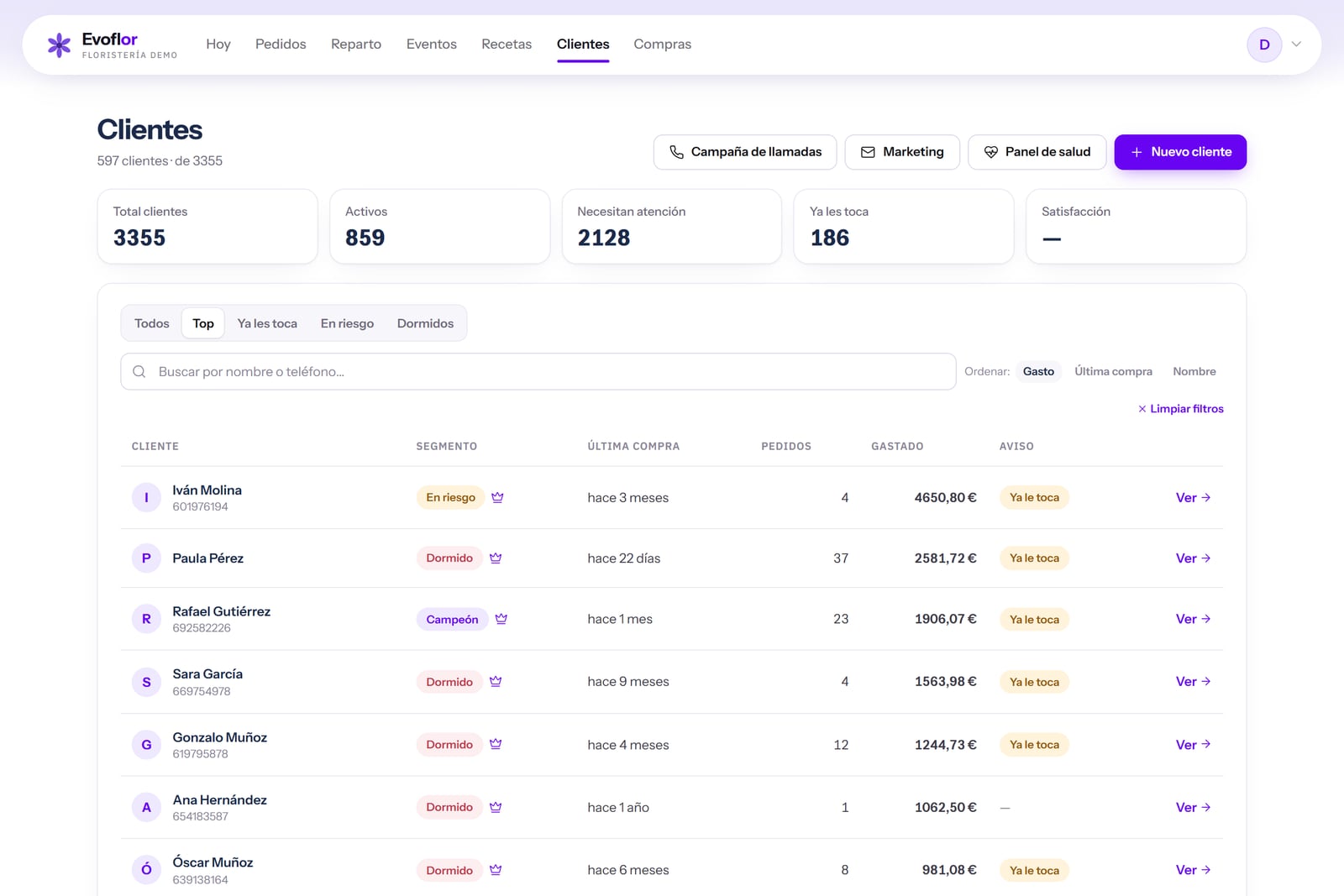
Task: Open Panel de salud
Action: coord(1037,152)
